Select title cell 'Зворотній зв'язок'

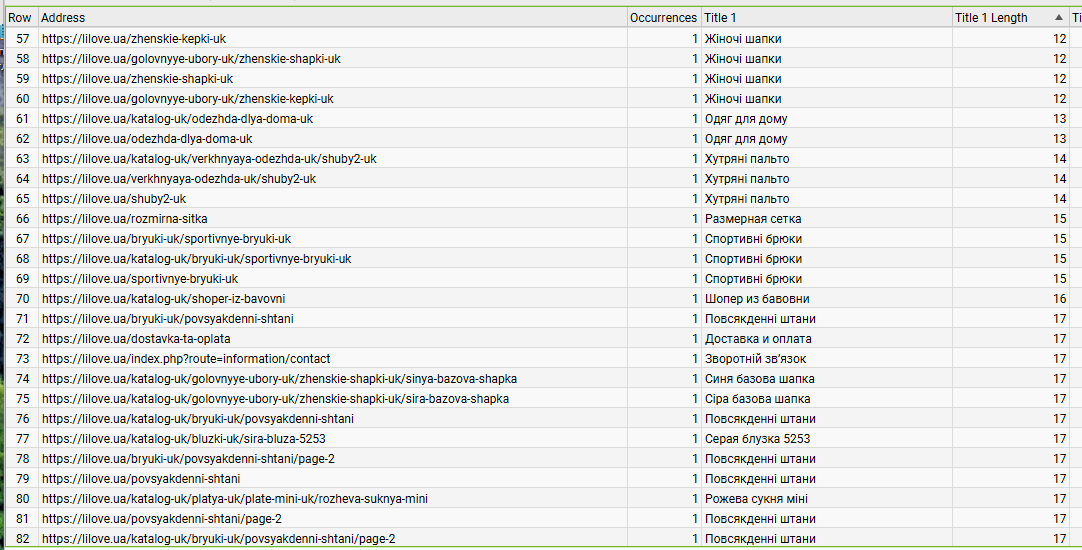tap(756, 359)
